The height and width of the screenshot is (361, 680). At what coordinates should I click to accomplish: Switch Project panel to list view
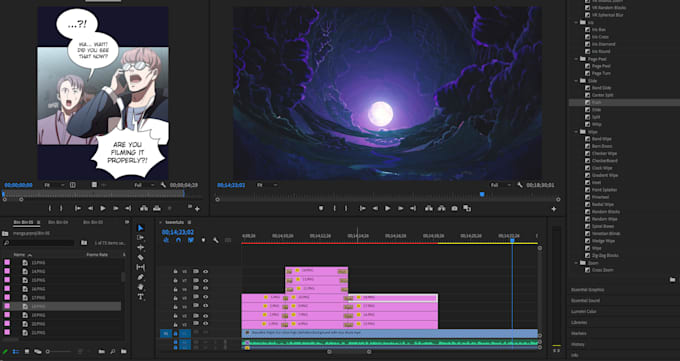click(x=16, y=351)
